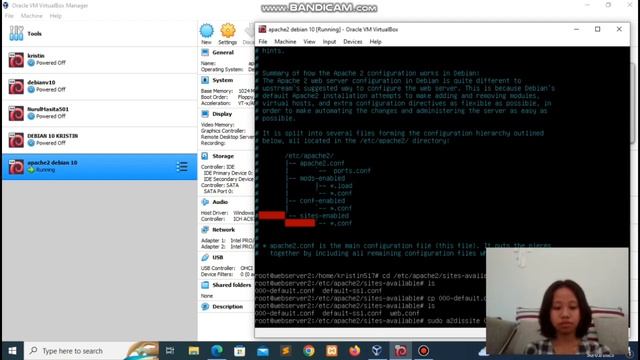Minimize the apache2 debian 10 VM window

[576, 29]
